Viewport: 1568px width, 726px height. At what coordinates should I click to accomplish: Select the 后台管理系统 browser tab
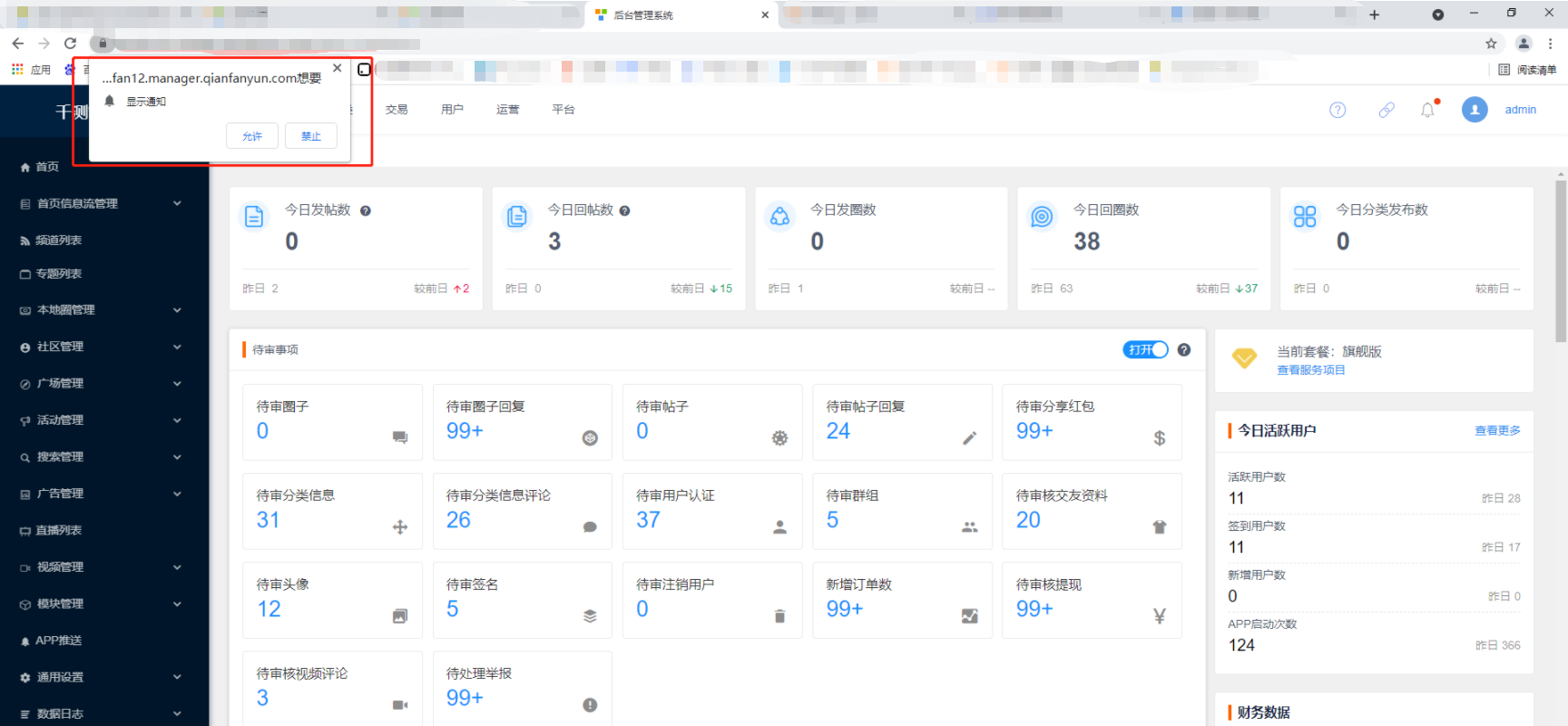pos(681,15)
